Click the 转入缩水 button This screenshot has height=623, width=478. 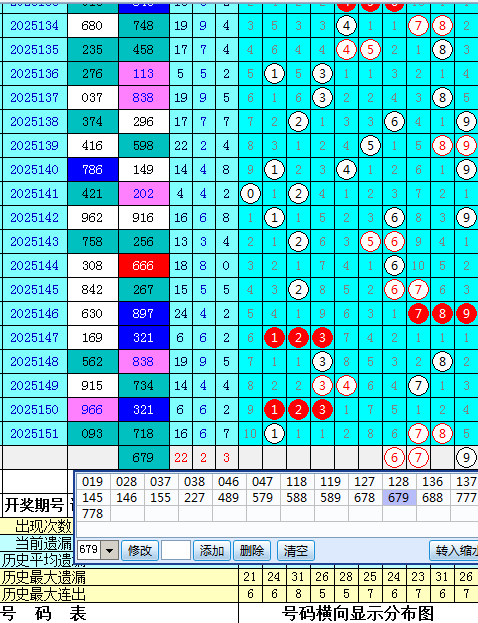454,550
